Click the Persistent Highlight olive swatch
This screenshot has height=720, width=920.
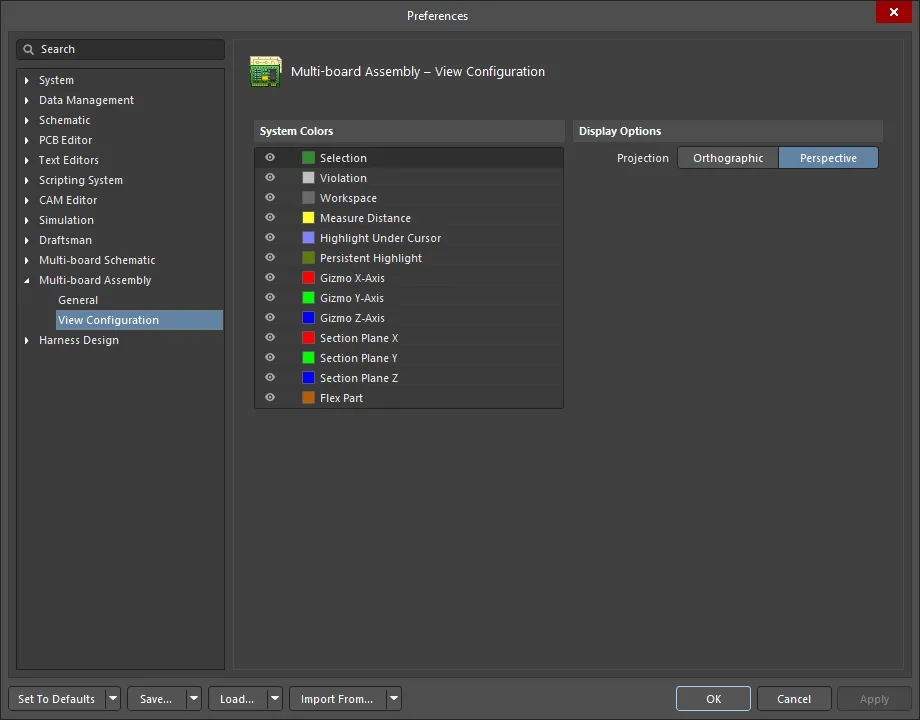point(308,258)
